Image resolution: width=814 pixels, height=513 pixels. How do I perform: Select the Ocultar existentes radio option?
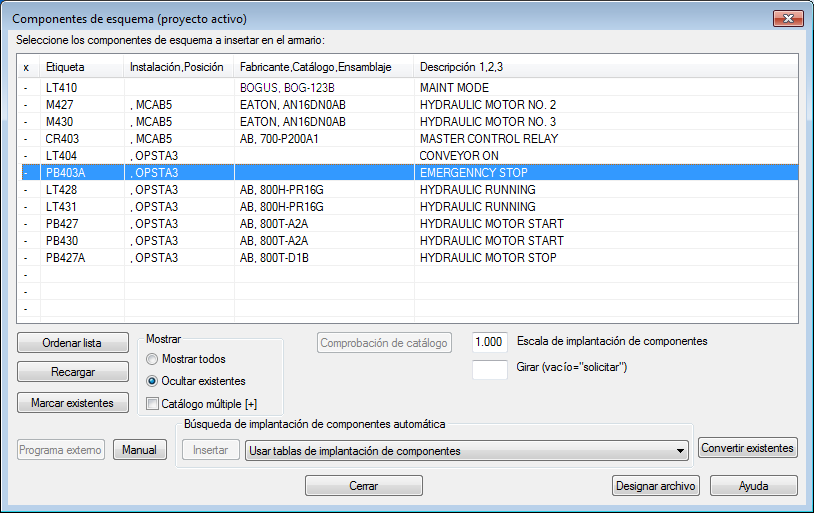pos(152,381)
